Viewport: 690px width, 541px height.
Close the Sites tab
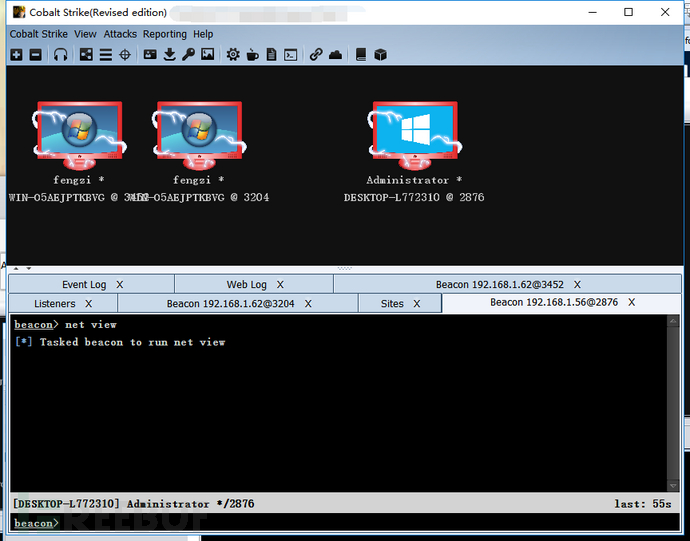point(417,304)
